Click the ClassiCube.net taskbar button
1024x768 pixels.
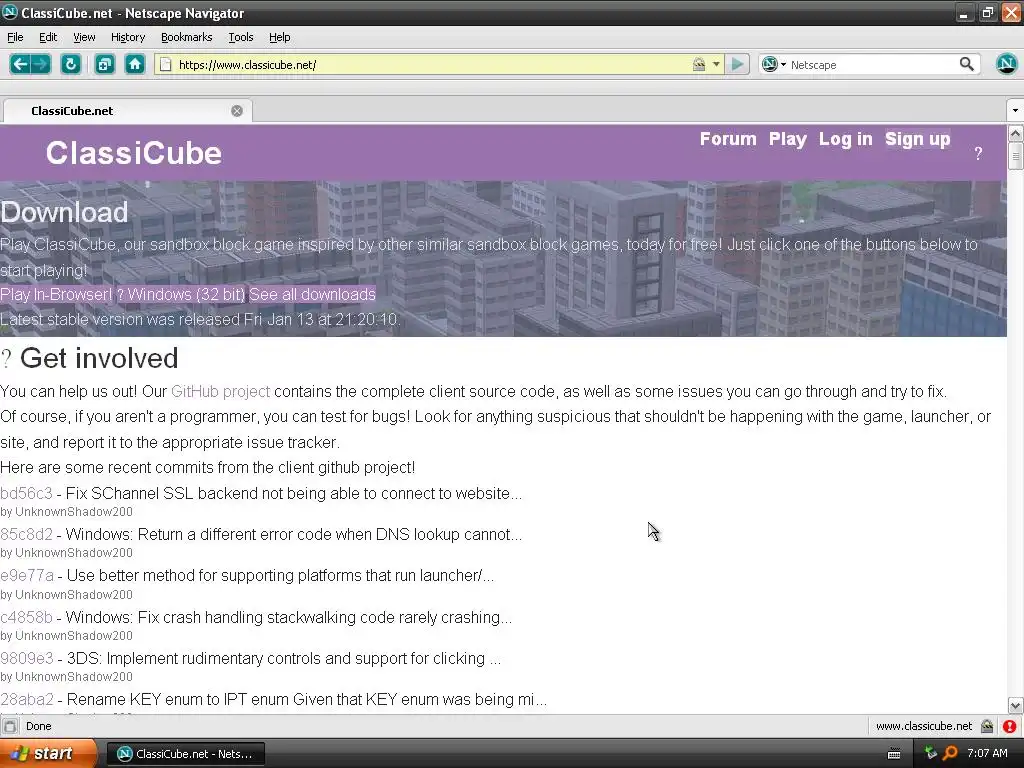pyautogui.click(x=185, y=754)
